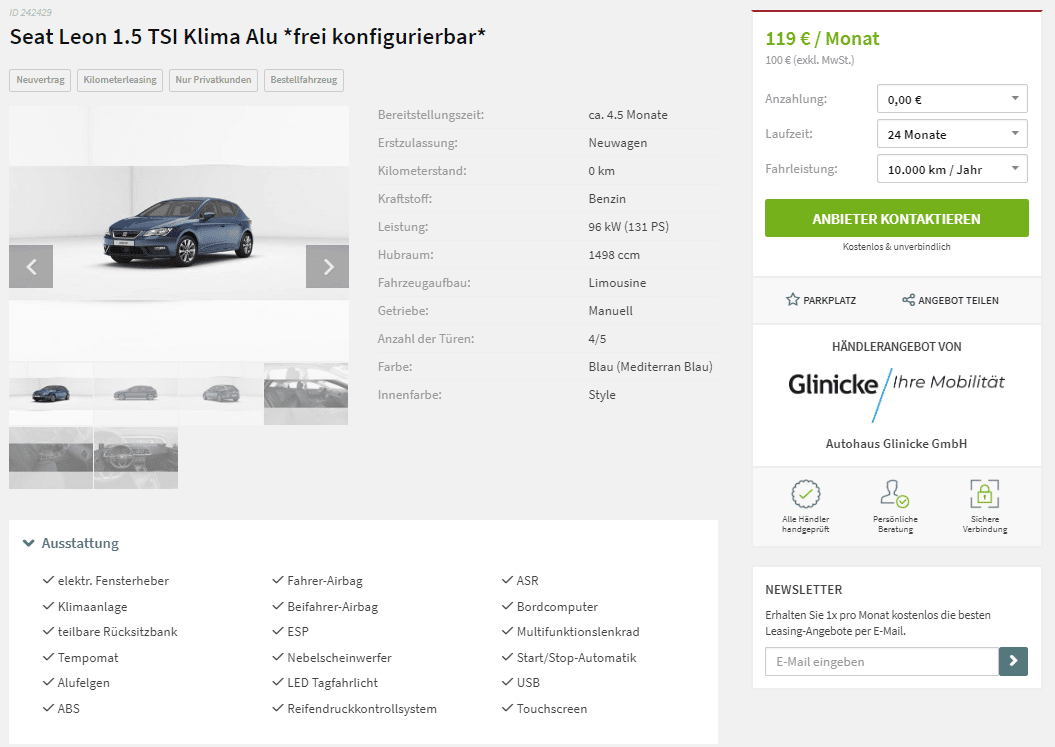The image size is (1055, 747).
Task: Click the 119 € / Monat price
Action: pos(822,38)
